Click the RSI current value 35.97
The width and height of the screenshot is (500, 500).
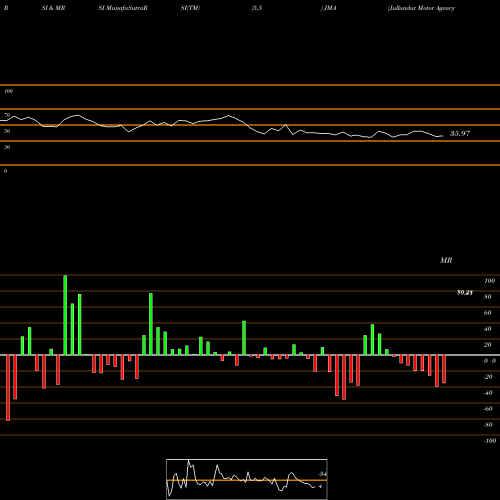(460, 134)
